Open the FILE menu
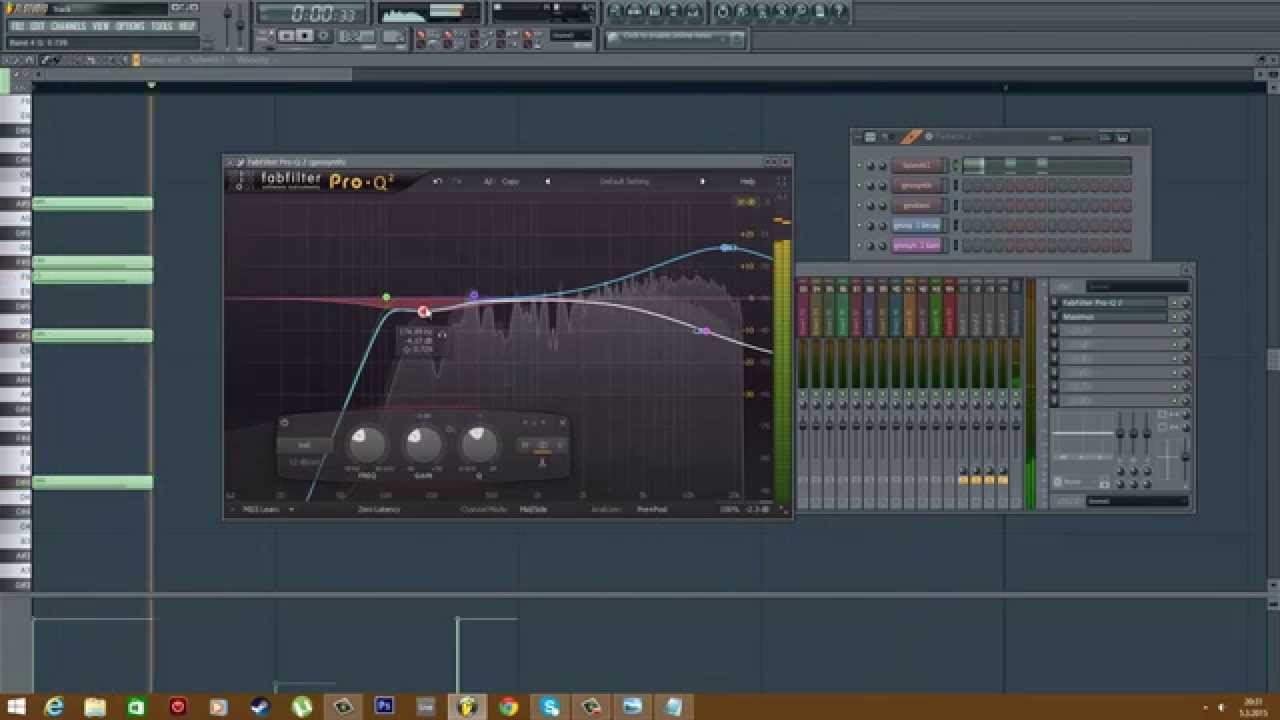The width and height of the screenshot is (1280, 720). coord(16,25)
